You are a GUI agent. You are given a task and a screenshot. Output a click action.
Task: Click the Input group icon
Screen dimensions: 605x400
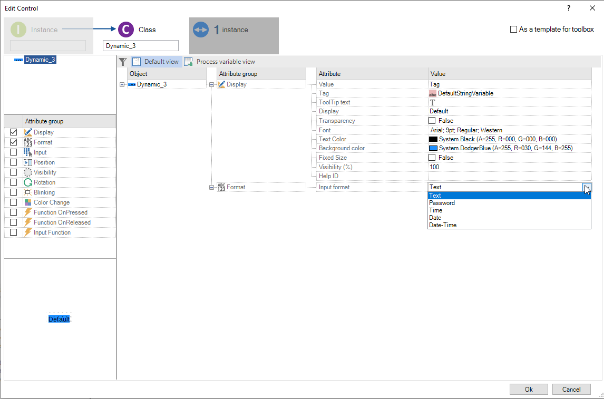tap(28, 152)
